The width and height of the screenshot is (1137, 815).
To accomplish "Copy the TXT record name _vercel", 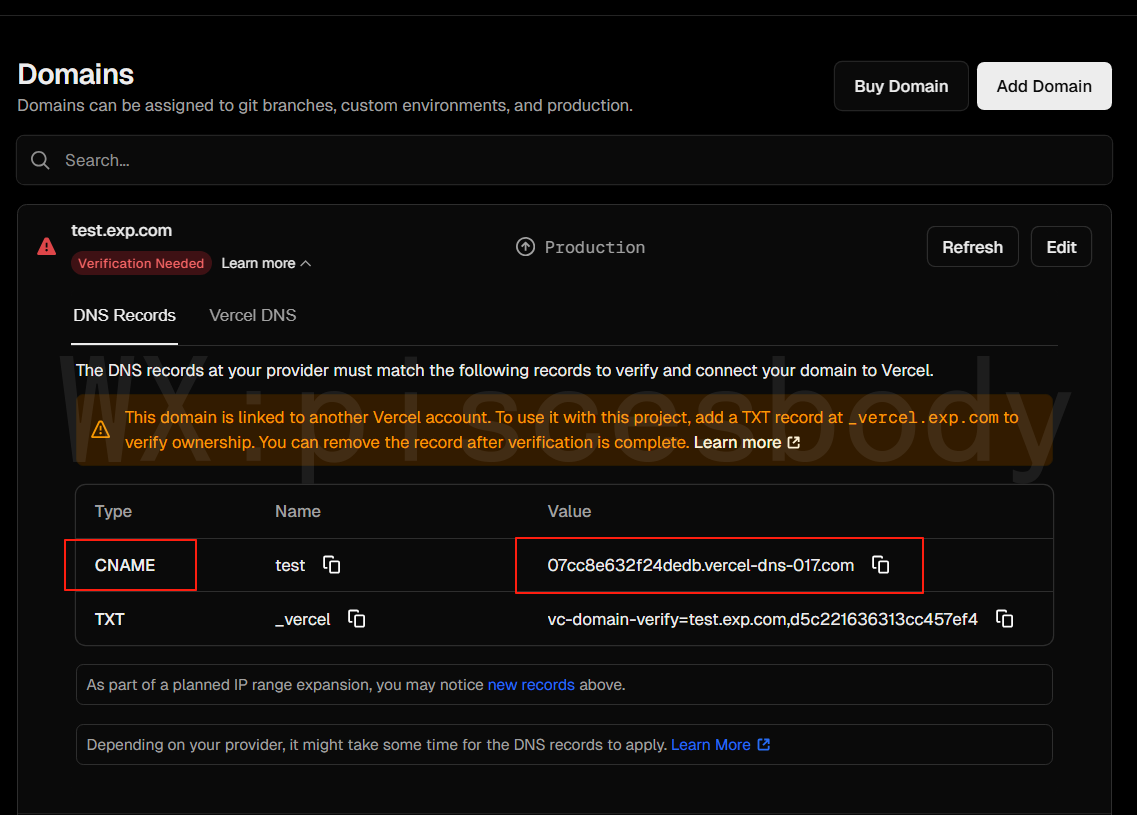I will [356, 619].
